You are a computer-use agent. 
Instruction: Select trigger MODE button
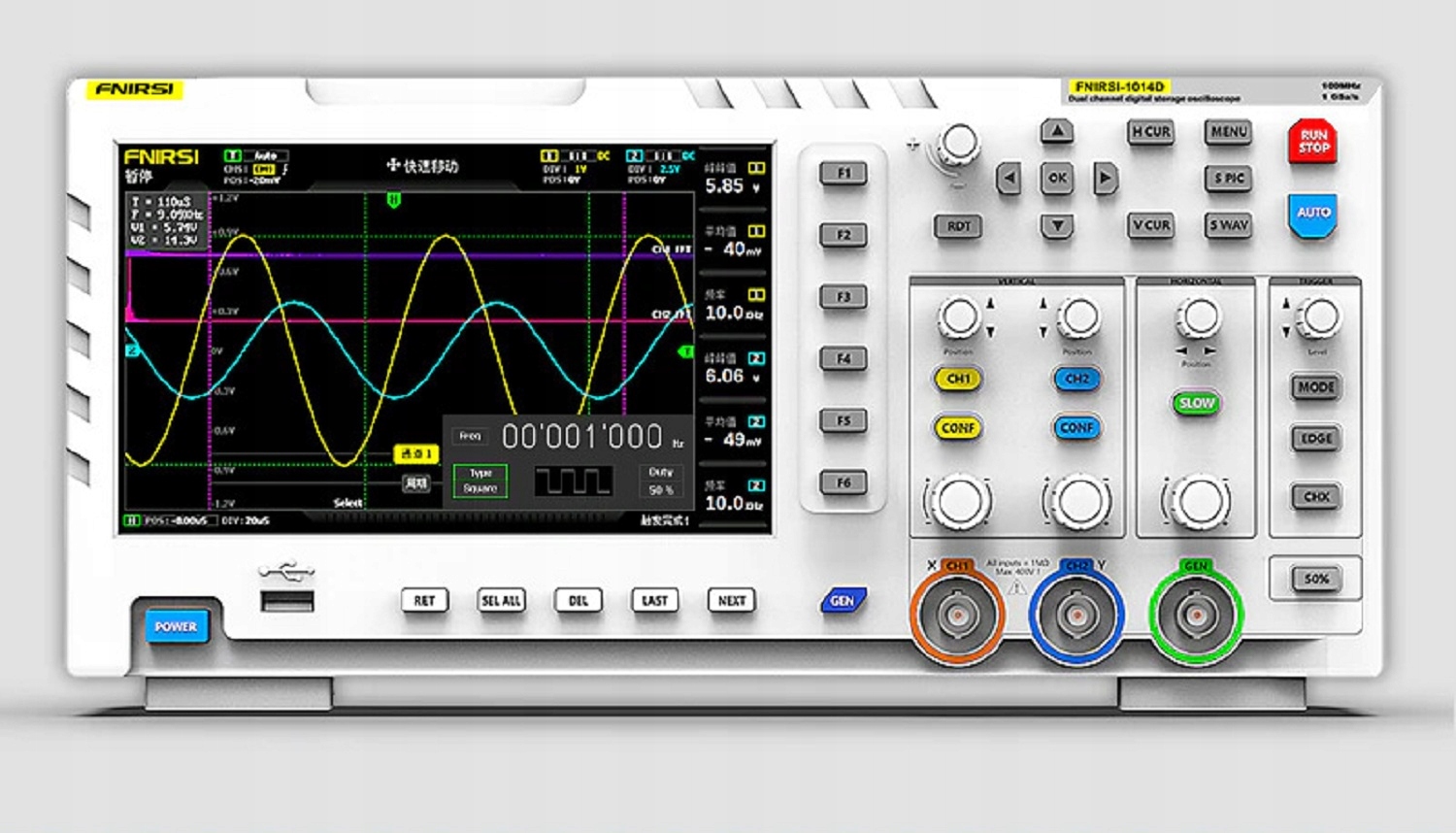point(1316,387)
